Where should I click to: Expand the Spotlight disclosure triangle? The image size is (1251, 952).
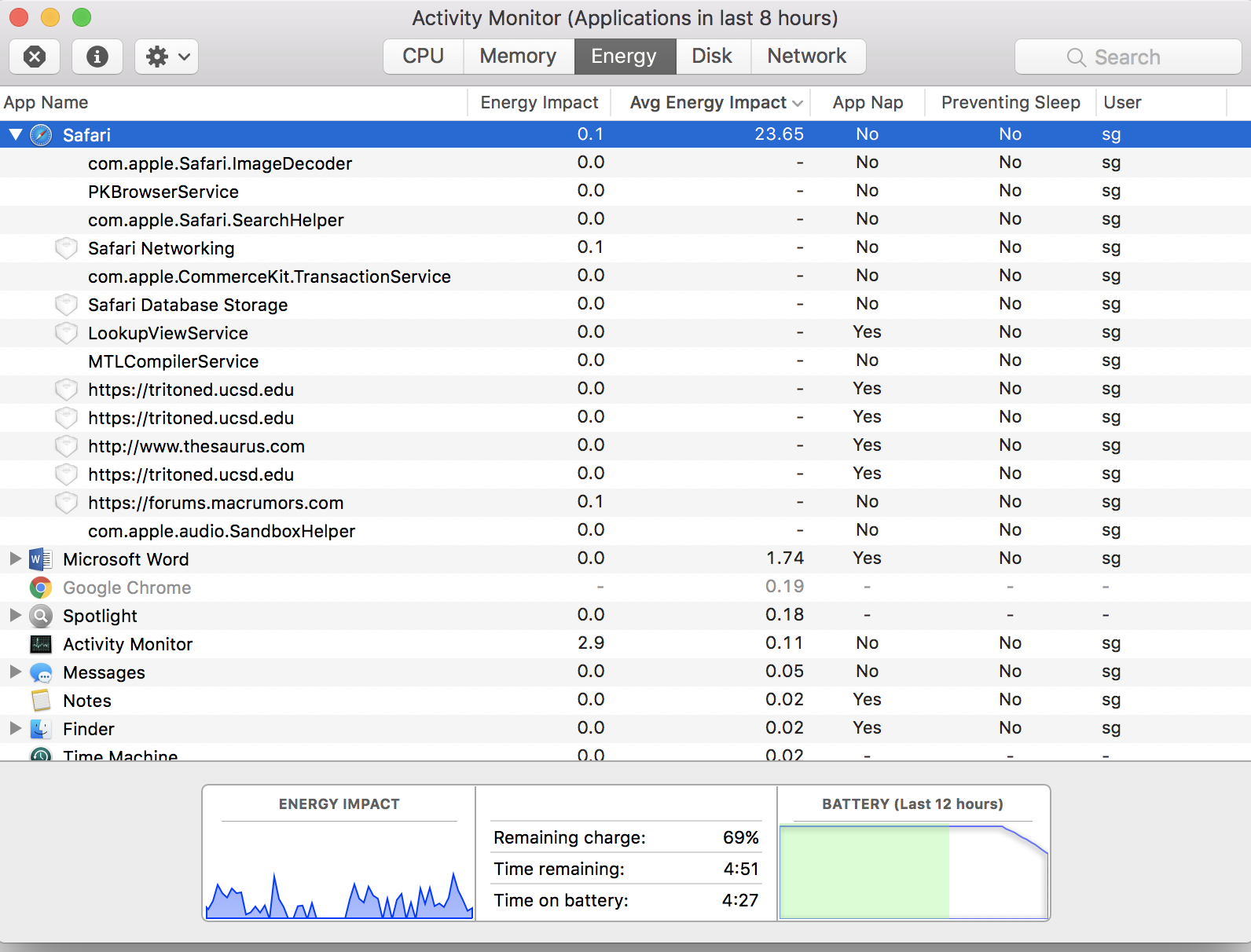click(15, 615)
